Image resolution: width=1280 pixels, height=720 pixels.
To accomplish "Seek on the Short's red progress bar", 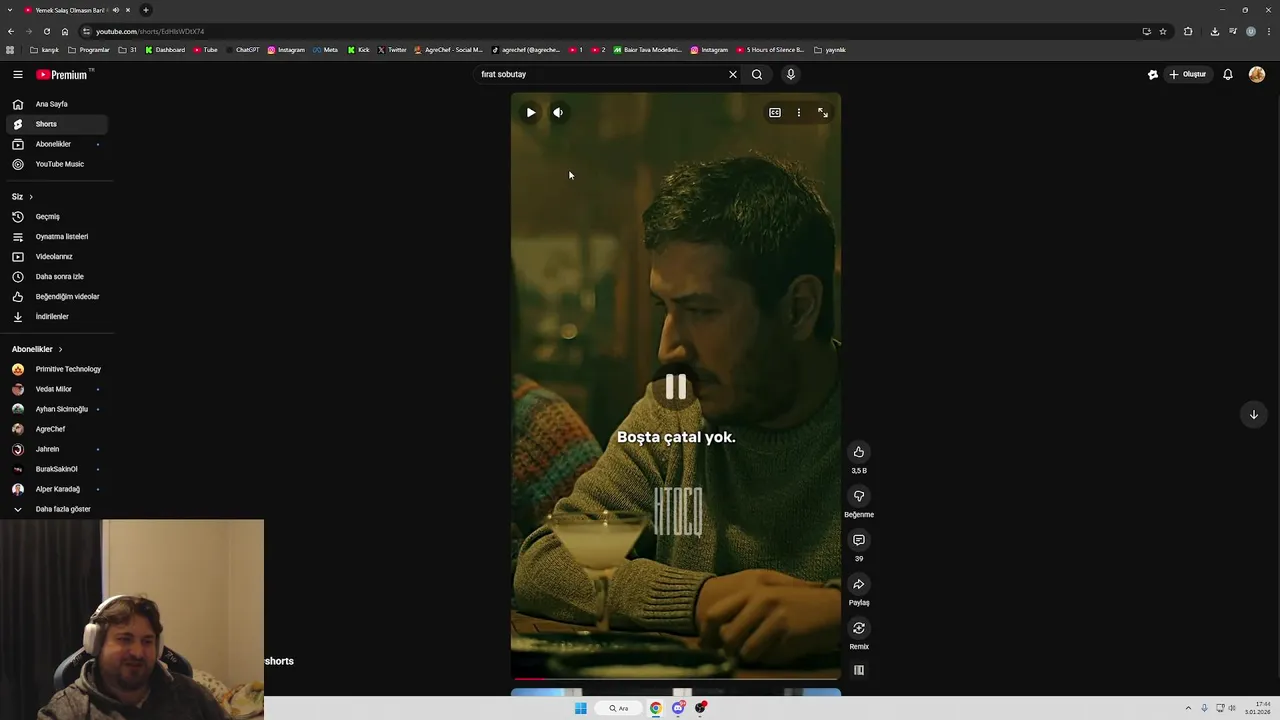I will (676, 678).
